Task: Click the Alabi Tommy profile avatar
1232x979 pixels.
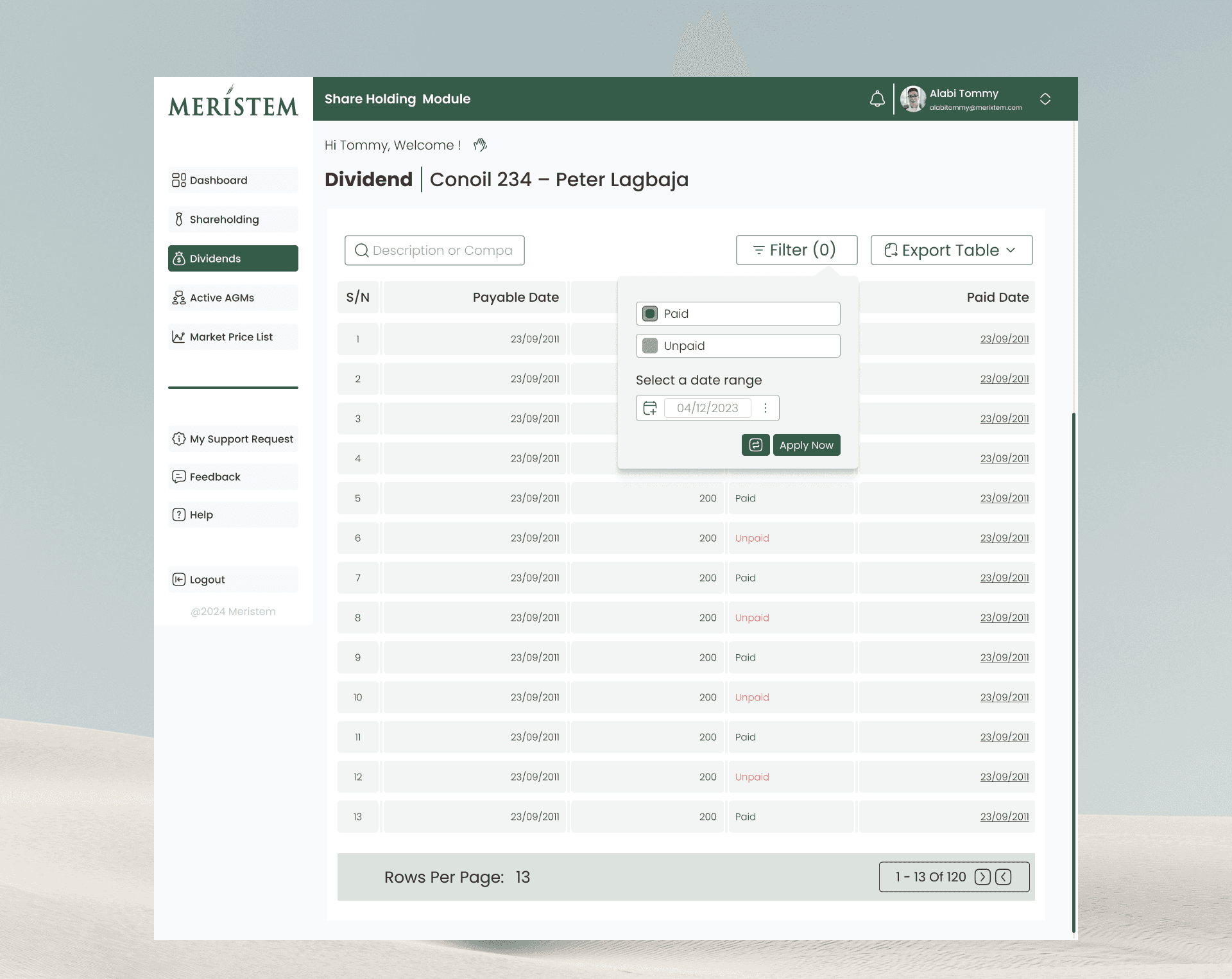Action: 912,99
